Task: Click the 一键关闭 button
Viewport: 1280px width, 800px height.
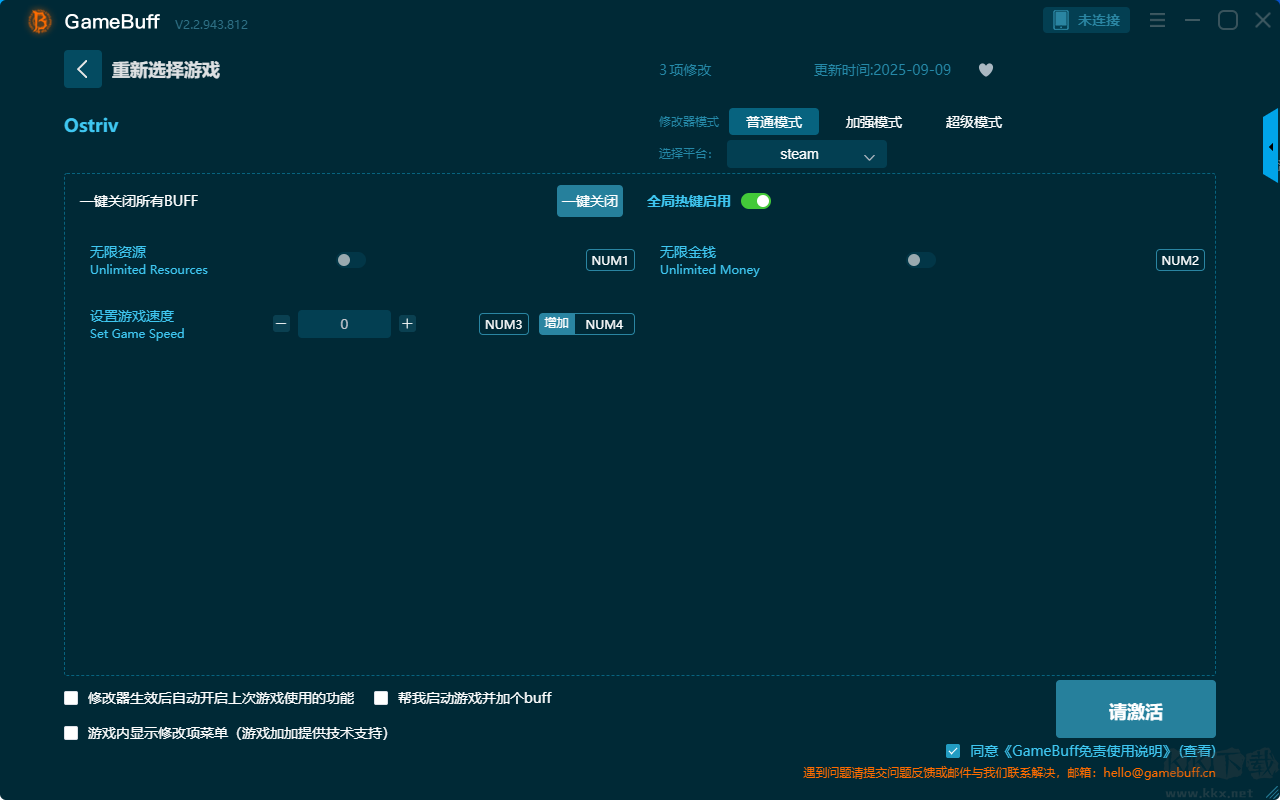Action: click(x=590, y=201)
